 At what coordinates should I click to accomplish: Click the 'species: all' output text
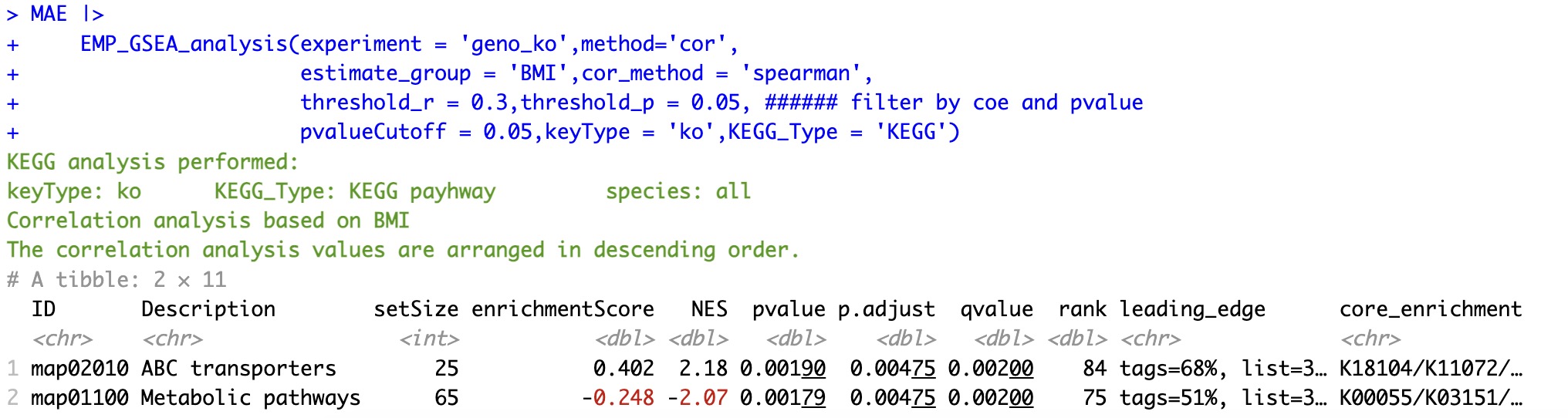678,191
